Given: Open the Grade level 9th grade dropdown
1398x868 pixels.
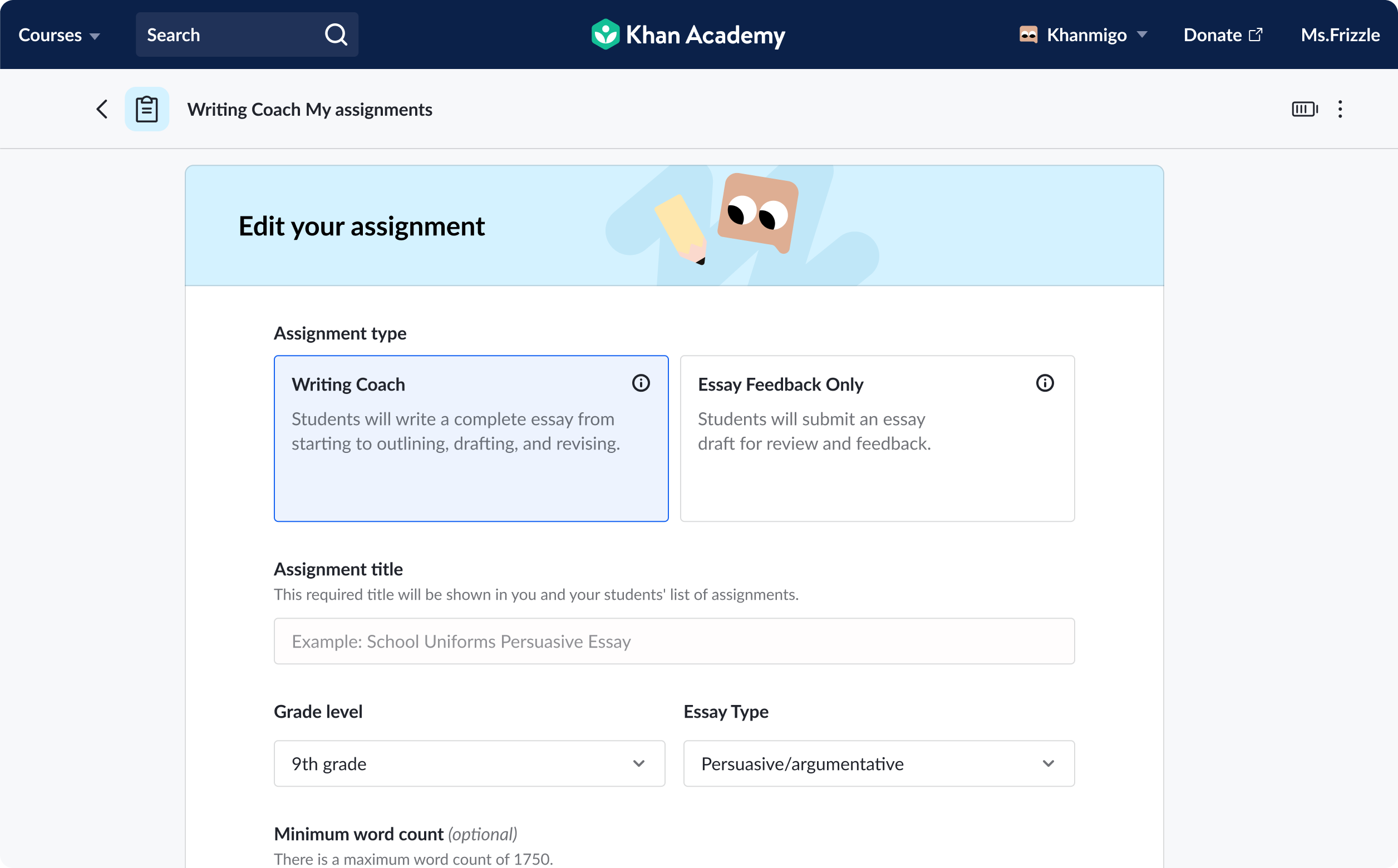Looking at the screenshot, I should [470, 763].
